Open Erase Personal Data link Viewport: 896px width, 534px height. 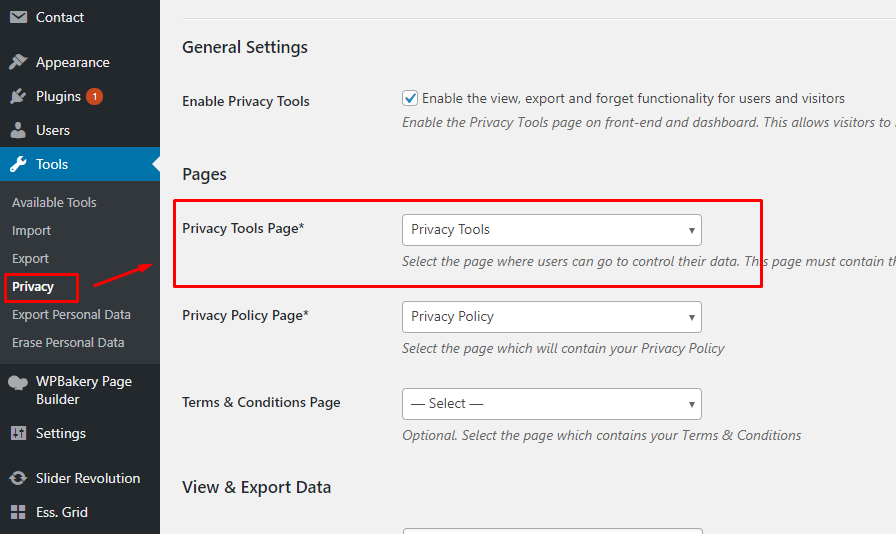coord(68,342)
